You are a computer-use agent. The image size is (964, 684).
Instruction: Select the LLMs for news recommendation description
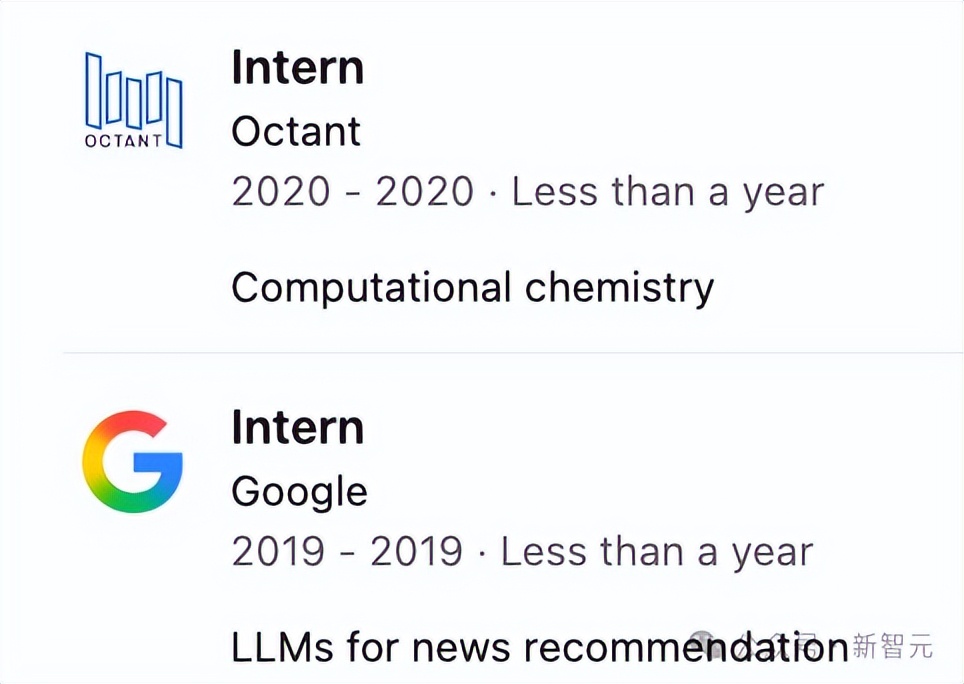pyautogui.click(x=540, y=647)
